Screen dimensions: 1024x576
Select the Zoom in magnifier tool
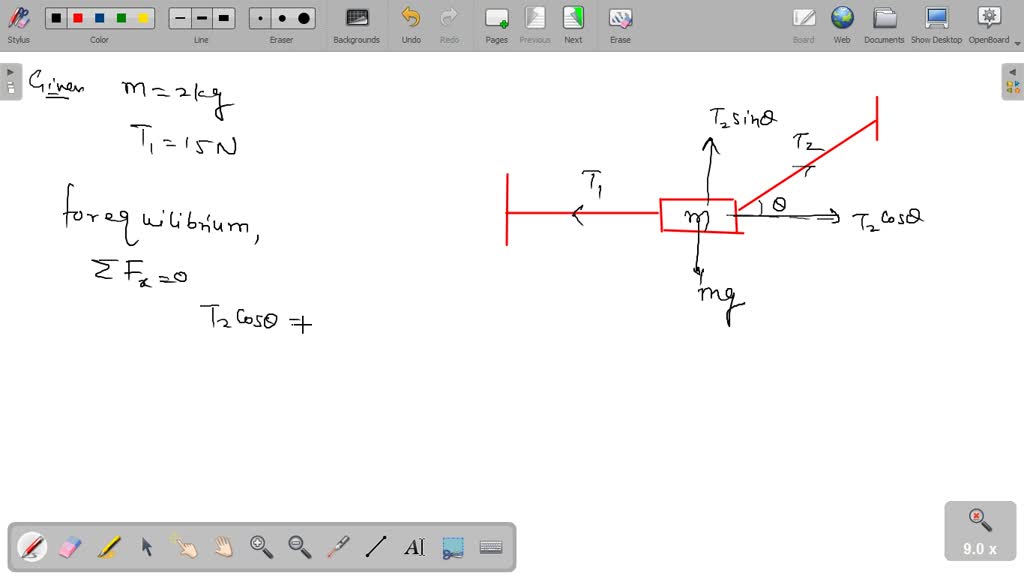260,547
